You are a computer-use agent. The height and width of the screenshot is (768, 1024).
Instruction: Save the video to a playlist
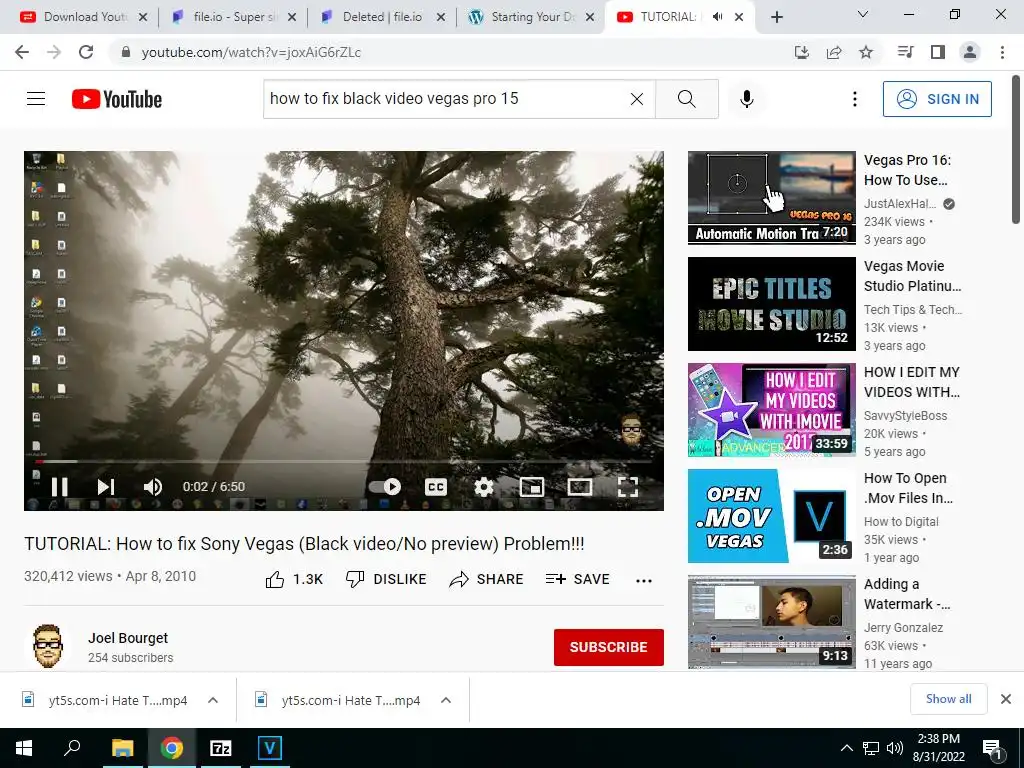point(577,579)
